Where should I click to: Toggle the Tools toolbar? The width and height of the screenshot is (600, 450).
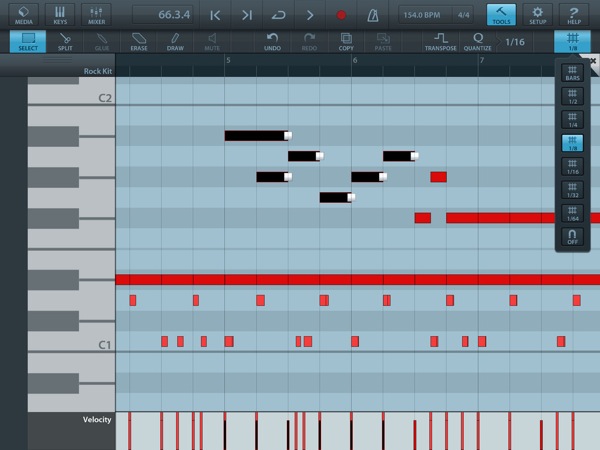pos(501,15)
